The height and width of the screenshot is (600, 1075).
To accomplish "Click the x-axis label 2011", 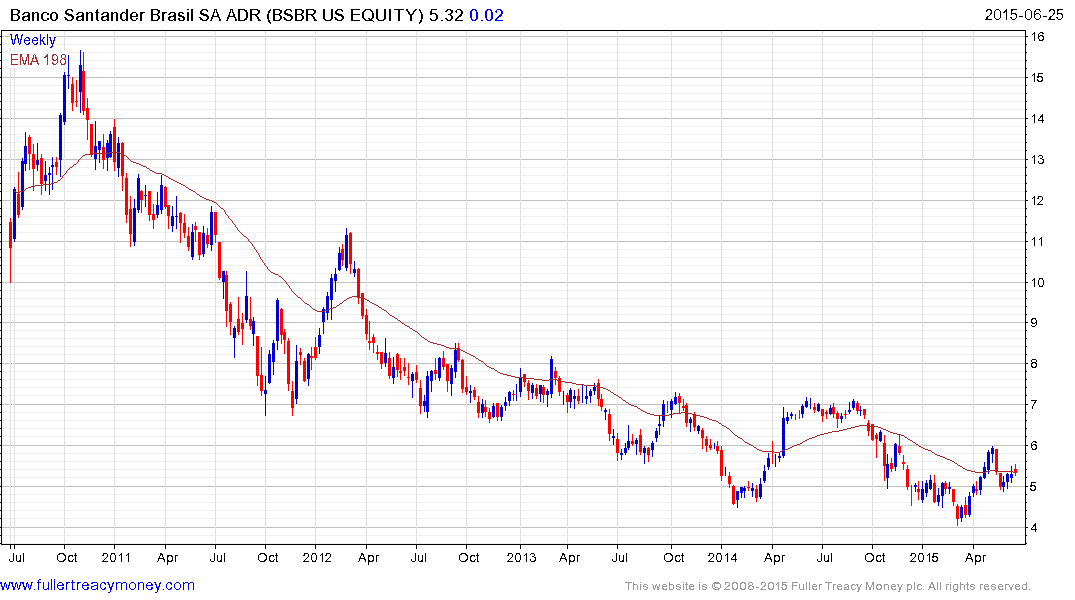I will (115, 557).
